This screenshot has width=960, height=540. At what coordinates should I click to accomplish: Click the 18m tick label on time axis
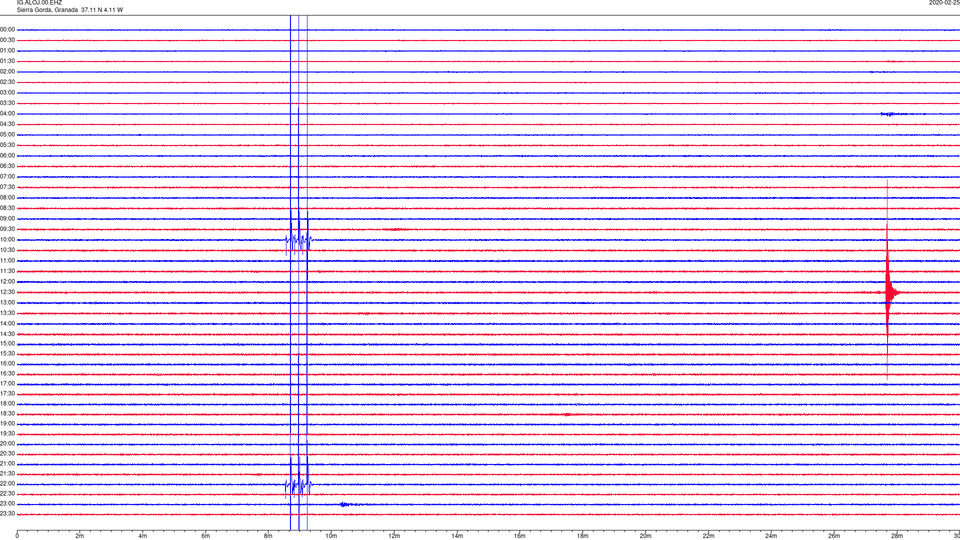(583, 536)
